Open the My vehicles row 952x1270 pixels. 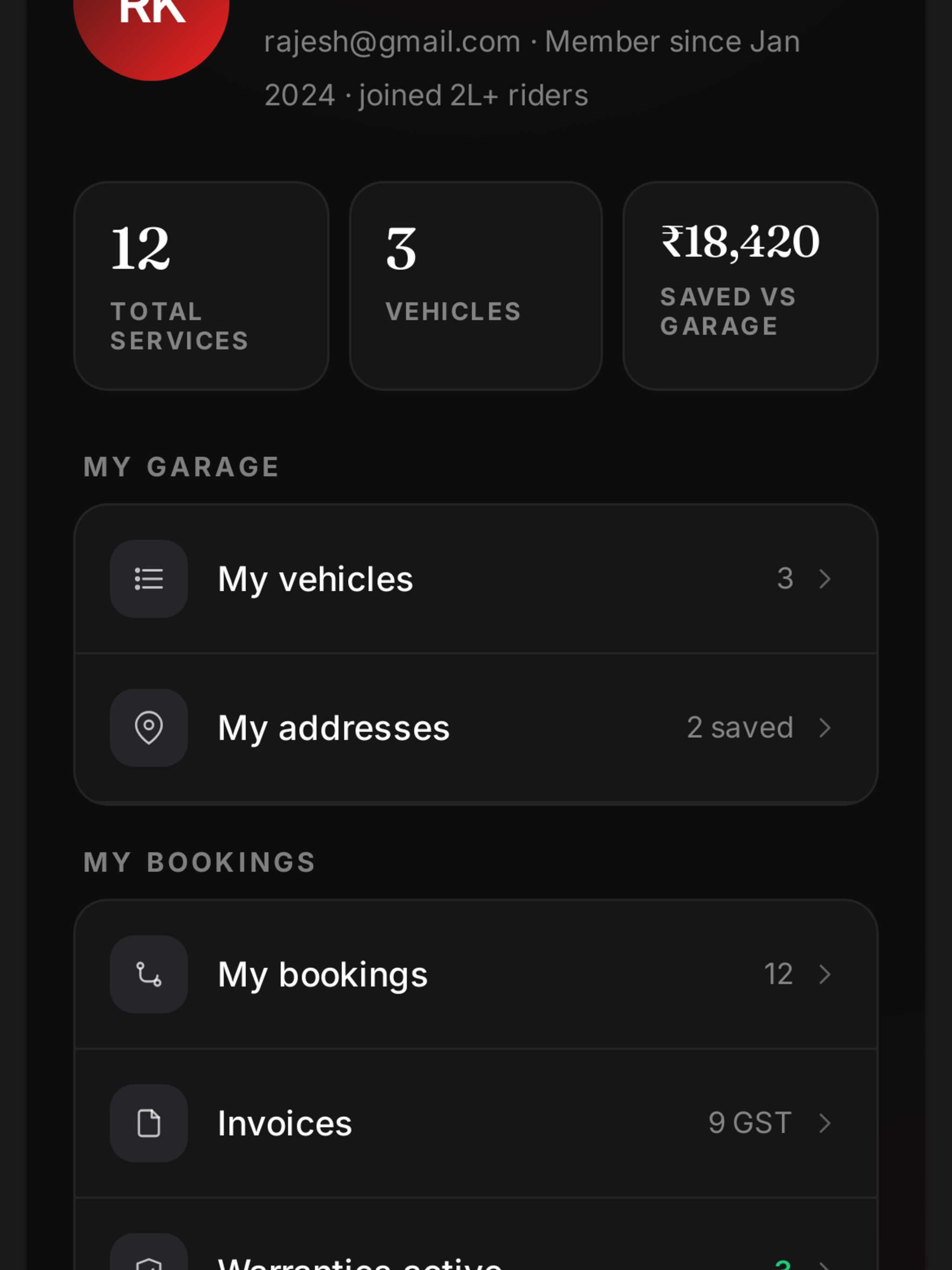click(476, 579)
